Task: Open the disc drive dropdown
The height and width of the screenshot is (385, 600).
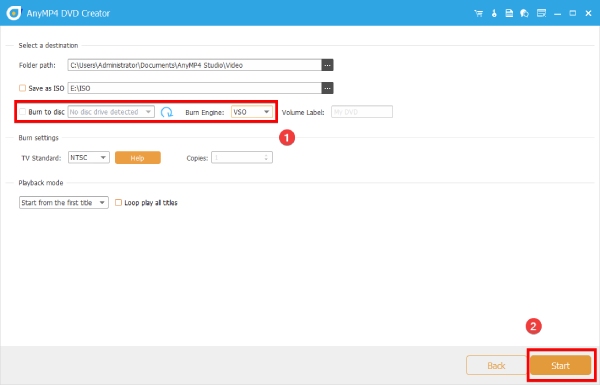Action: click(111, 112)
